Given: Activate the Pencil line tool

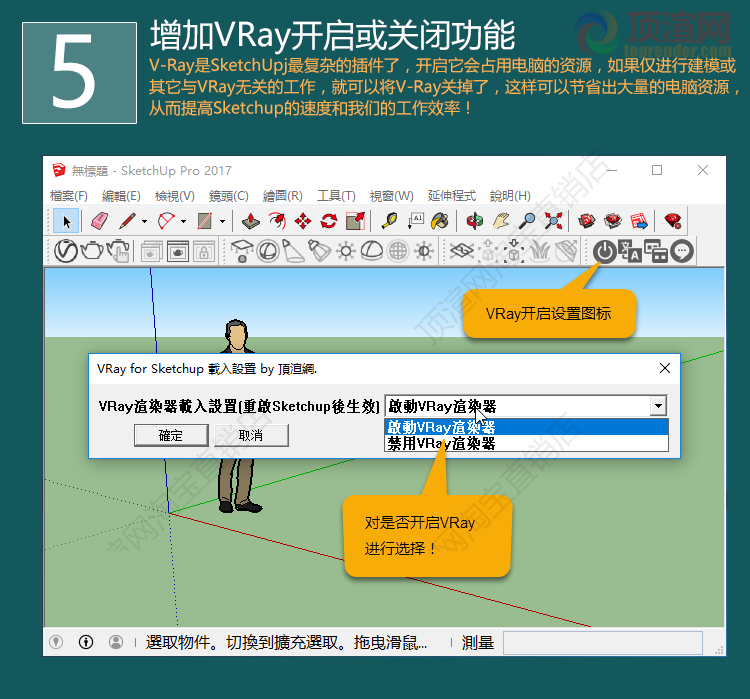Looking at the screenshot, I should click(127, 222).
